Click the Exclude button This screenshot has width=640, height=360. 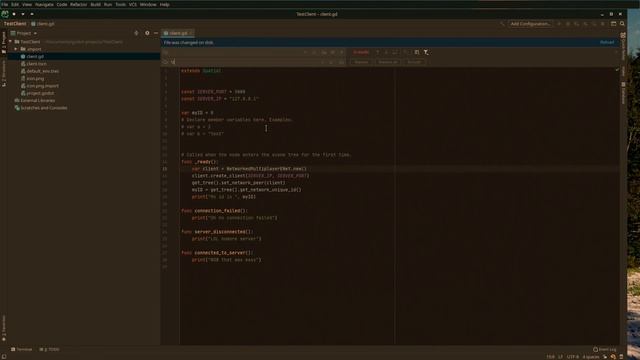tap(414, 62)
